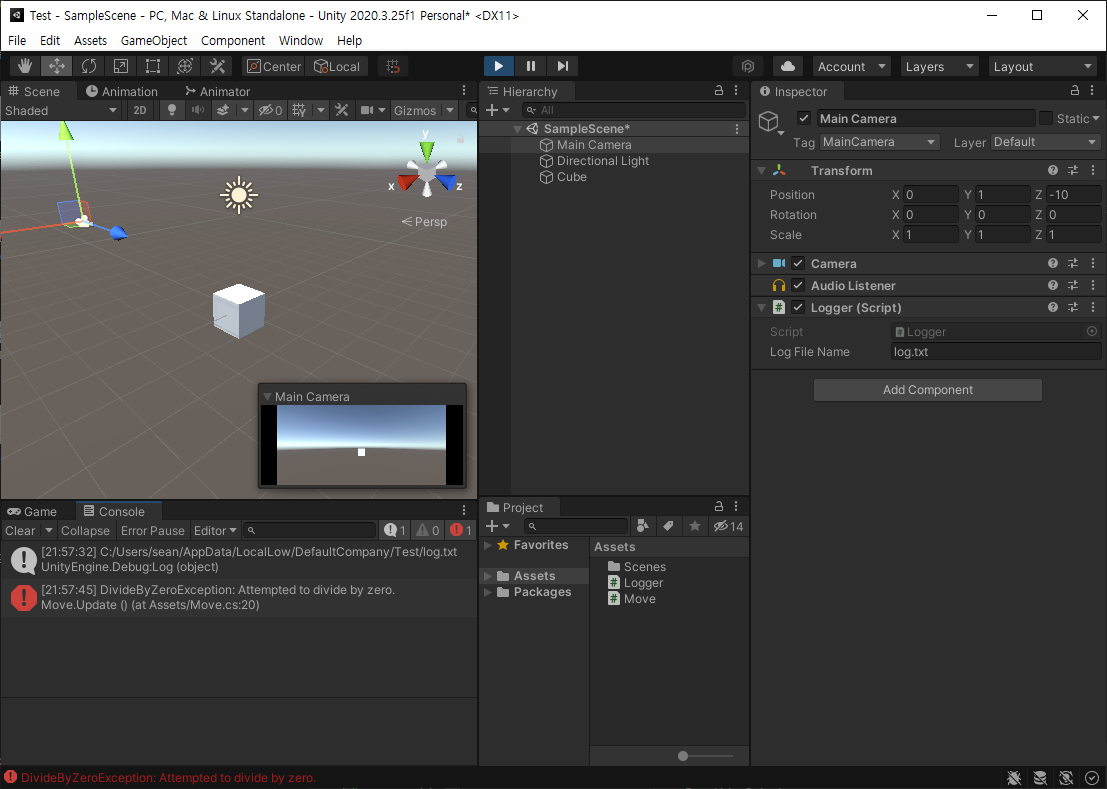The height and width of the screenshot is (789, 1107).
Task: Toggle Collapse in Console
Action: click(x=85, y=531)
